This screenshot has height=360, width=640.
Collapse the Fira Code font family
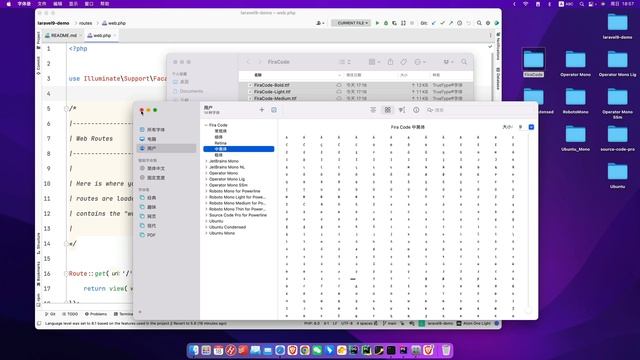(206, 125)
